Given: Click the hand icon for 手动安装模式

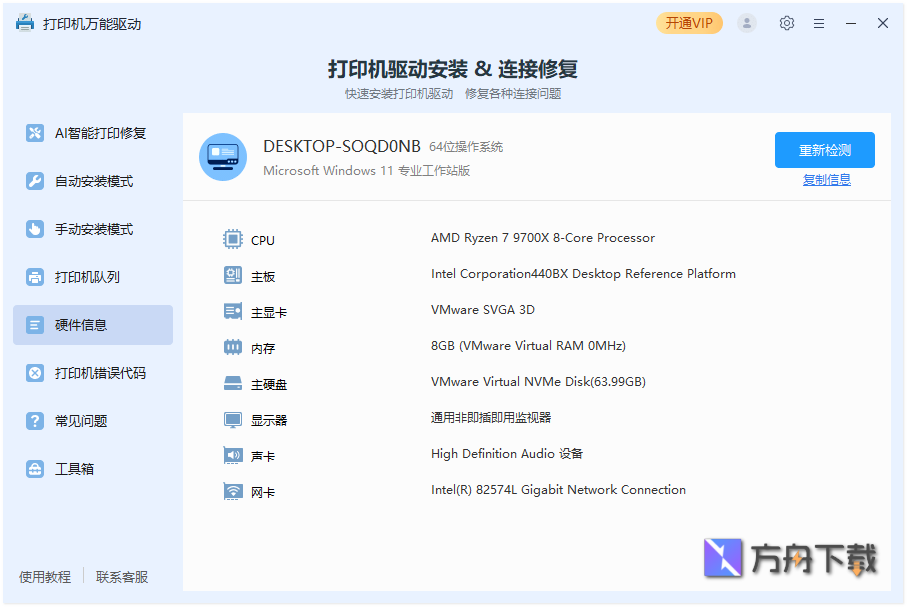Looking at the screenshot, I should click(35, 229).
